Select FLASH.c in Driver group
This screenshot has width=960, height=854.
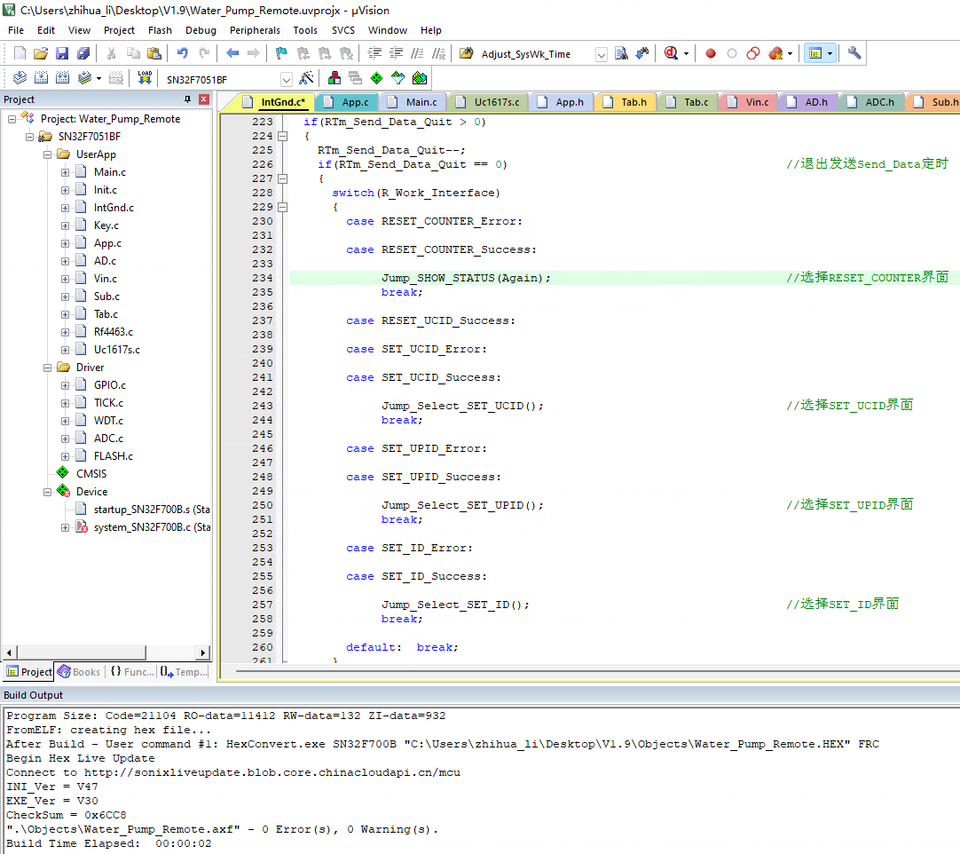click(x=113, y=456)
